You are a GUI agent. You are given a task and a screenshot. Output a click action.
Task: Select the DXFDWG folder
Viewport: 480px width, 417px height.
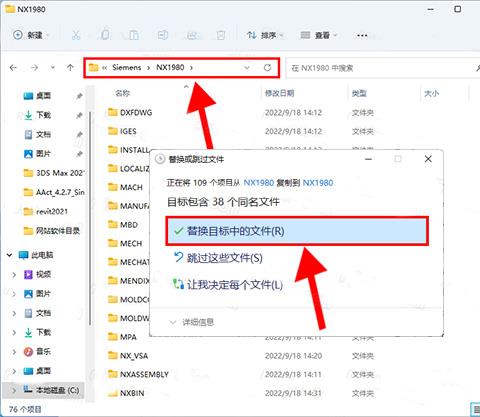[x=130, y=112]
